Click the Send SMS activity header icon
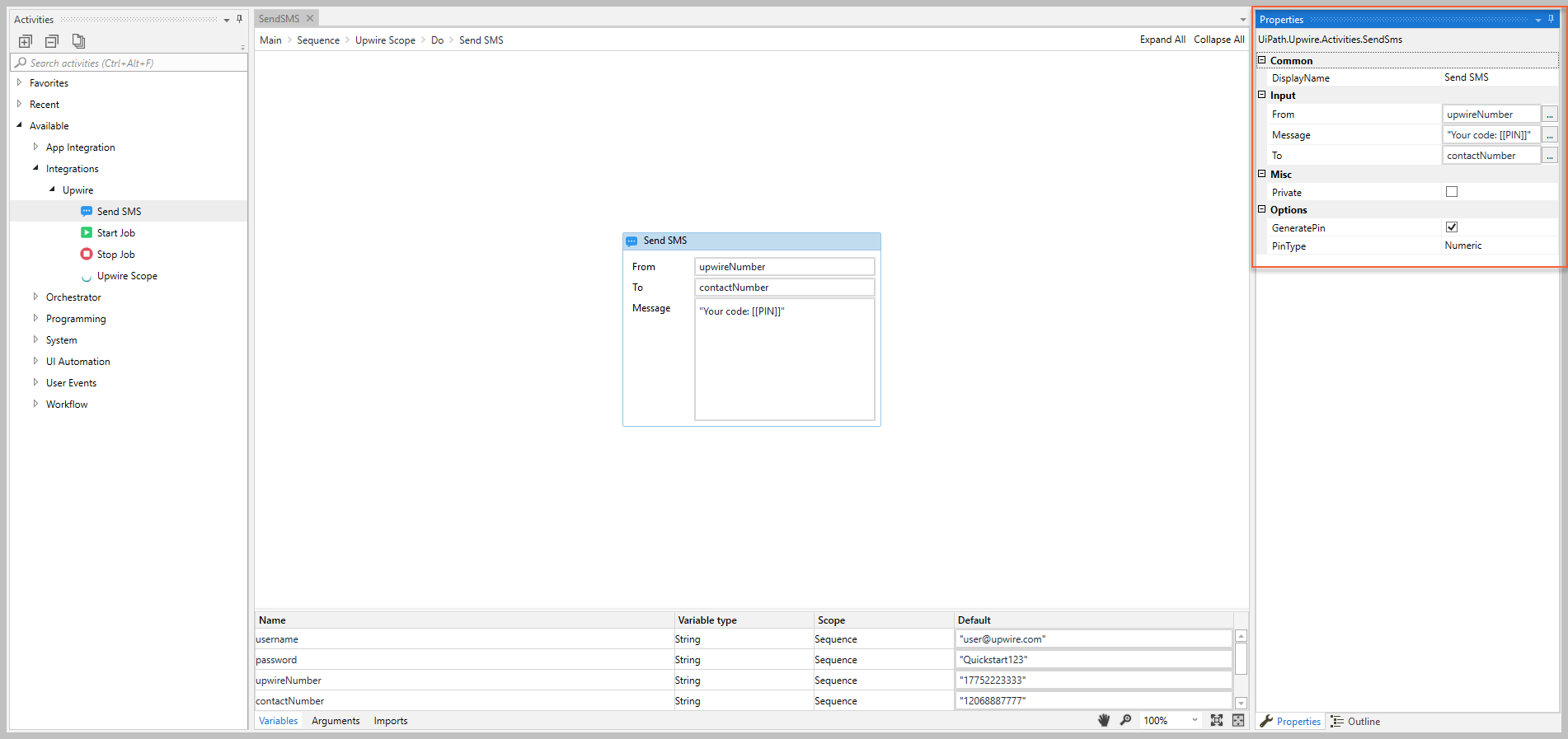Viewport: 1568px width, 739px height. click(631, 241)
